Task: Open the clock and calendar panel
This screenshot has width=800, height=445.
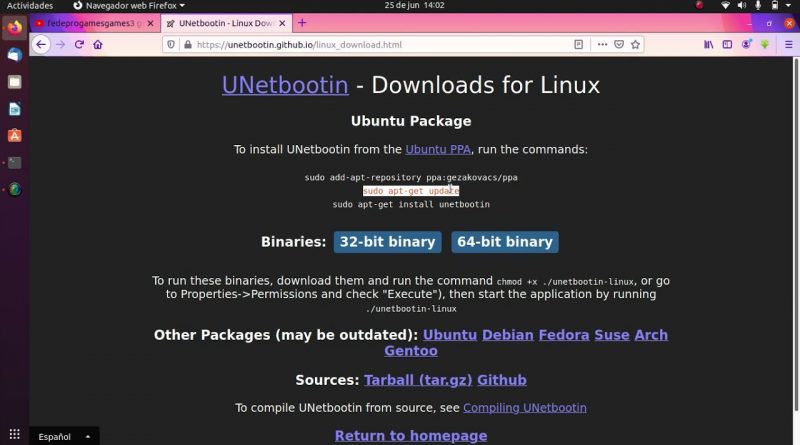Action: 414,5
